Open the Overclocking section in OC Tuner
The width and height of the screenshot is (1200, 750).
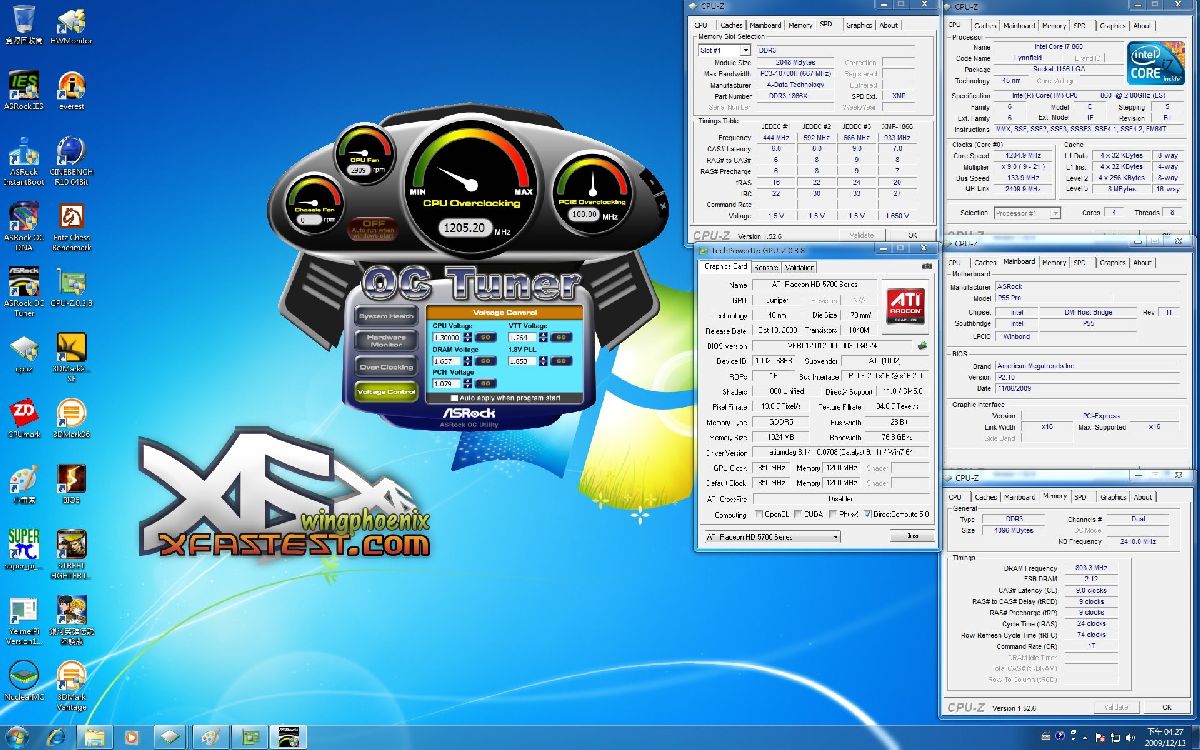(386, 367)
